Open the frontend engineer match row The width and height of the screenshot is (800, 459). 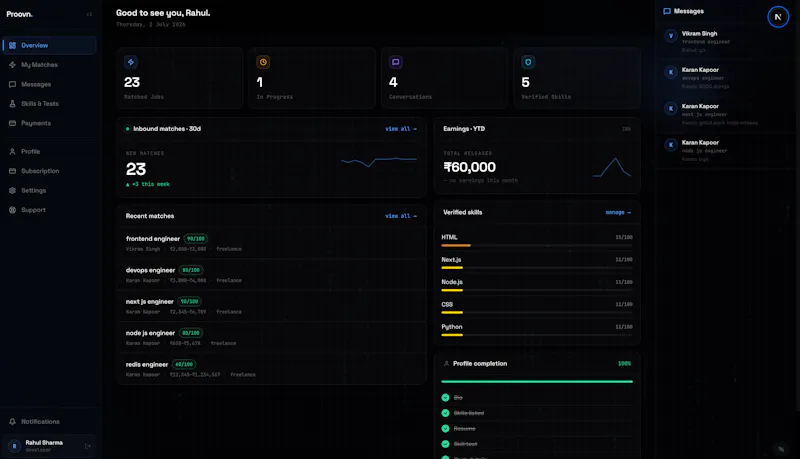tap(271, 243)
